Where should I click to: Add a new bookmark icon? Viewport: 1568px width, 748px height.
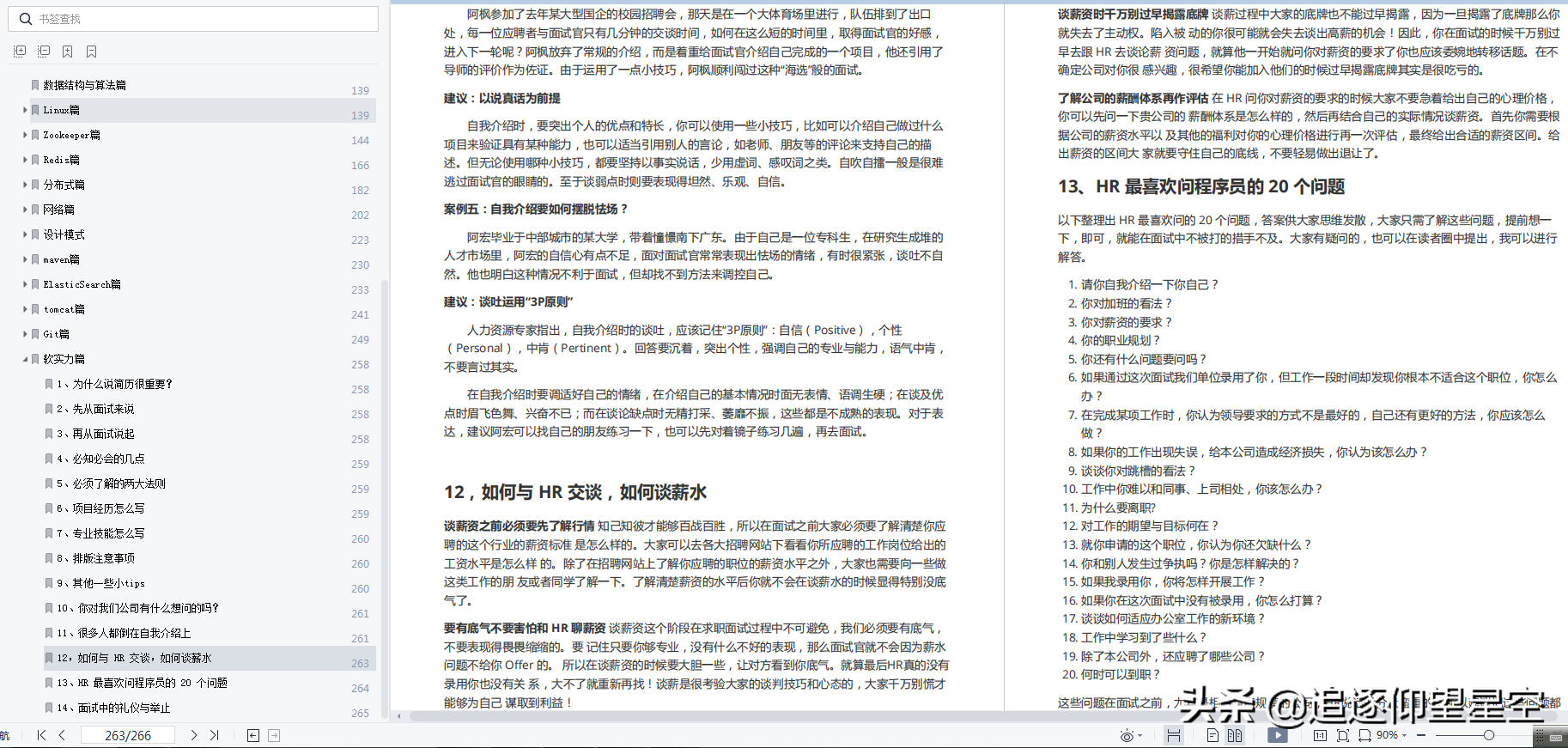pos(68,52)
